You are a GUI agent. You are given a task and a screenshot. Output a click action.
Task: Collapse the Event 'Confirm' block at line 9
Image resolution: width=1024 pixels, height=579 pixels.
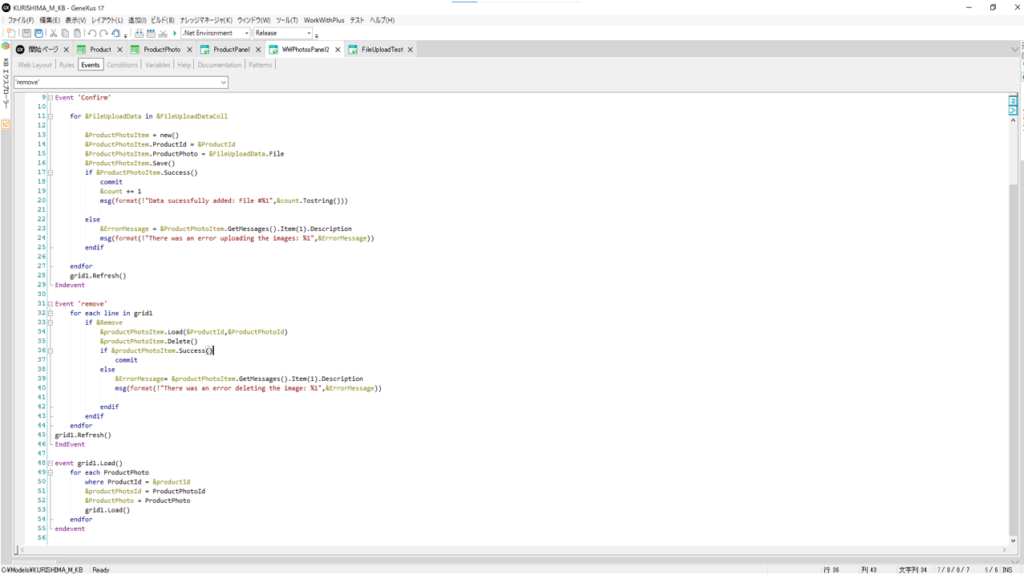[50, 98]
